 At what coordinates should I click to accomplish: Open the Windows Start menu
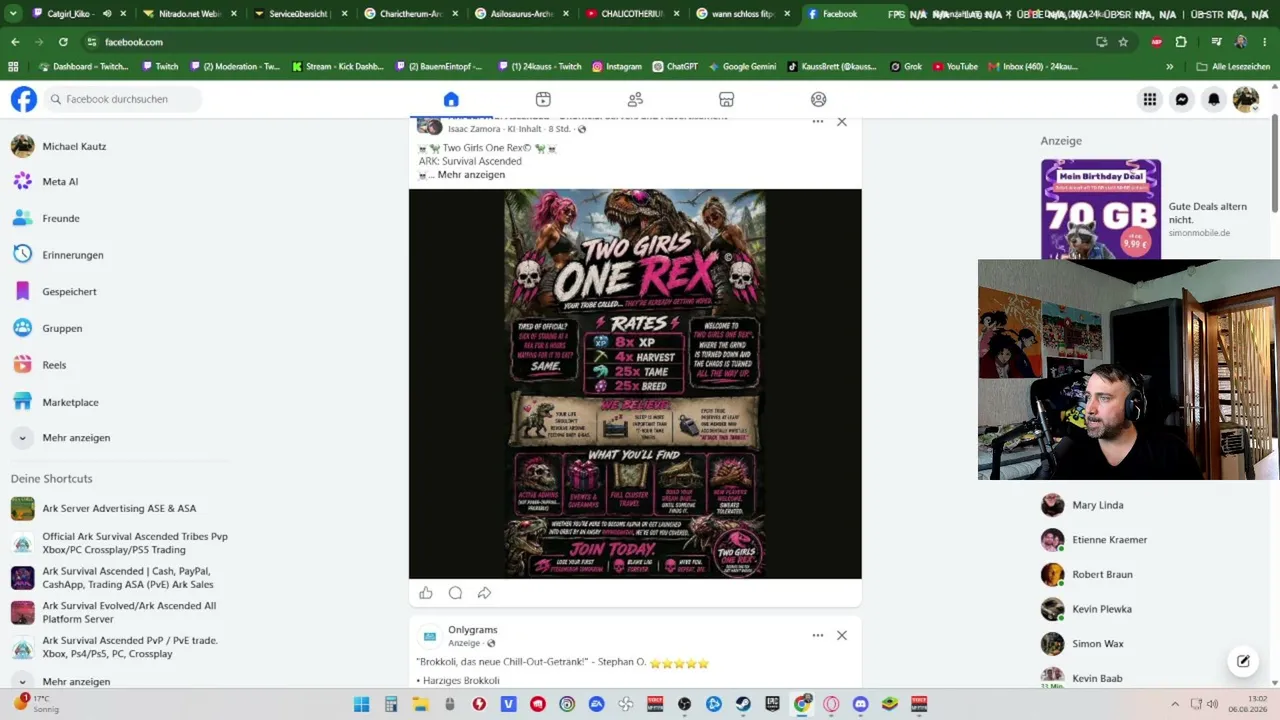coord(362,704)
